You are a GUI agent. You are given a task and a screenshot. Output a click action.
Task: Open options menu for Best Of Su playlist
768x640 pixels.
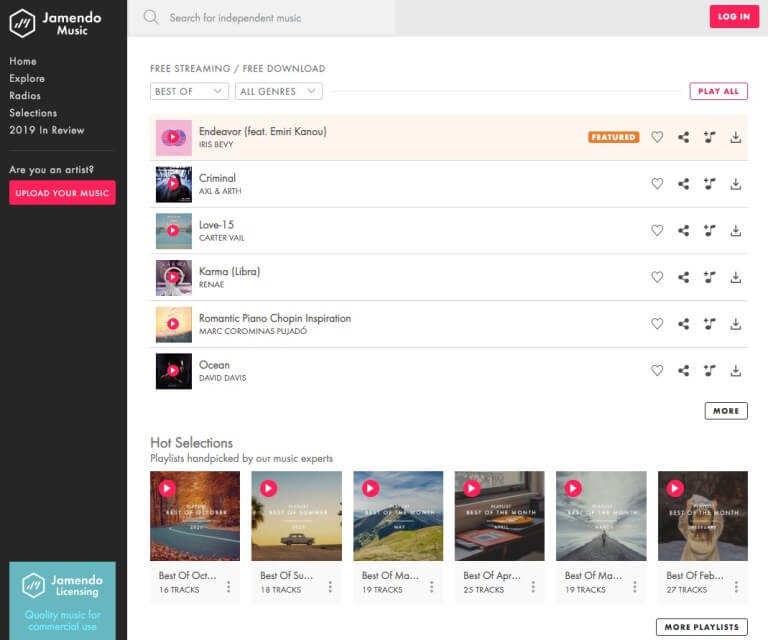click(x=330, y=587)
